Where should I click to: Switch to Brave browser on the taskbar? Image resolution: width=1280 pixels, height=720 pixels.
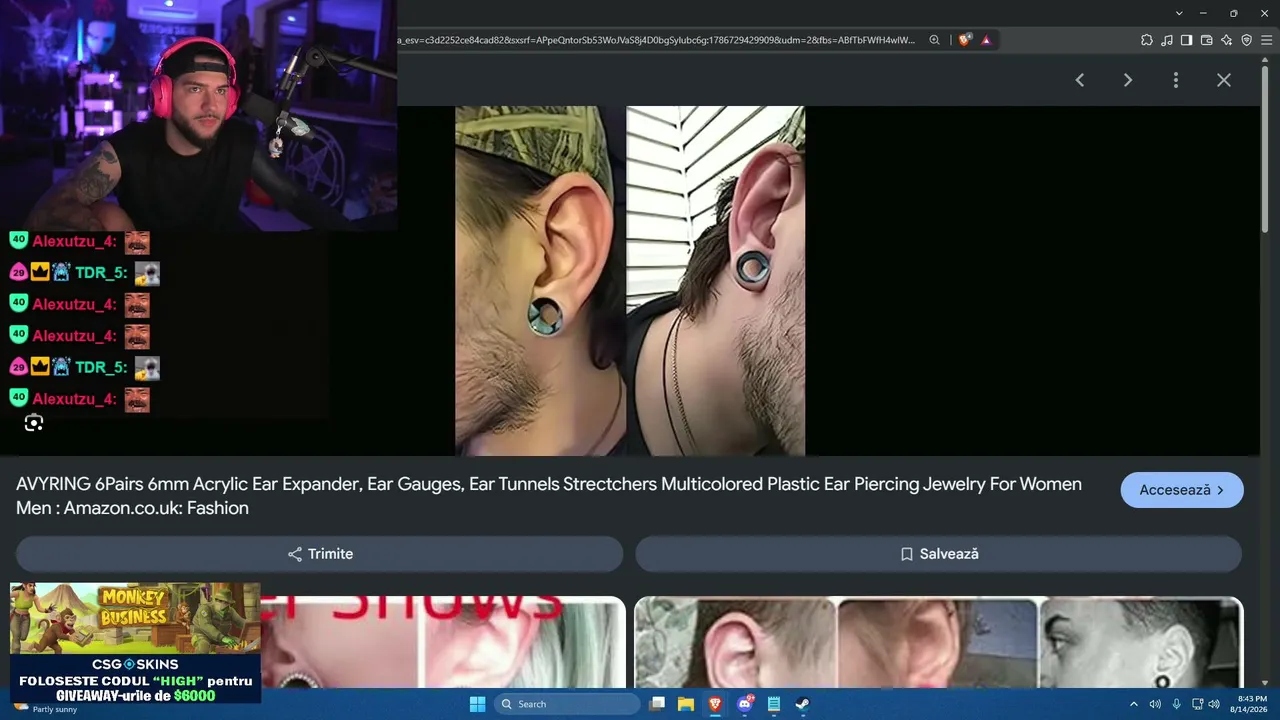[715, 704]
